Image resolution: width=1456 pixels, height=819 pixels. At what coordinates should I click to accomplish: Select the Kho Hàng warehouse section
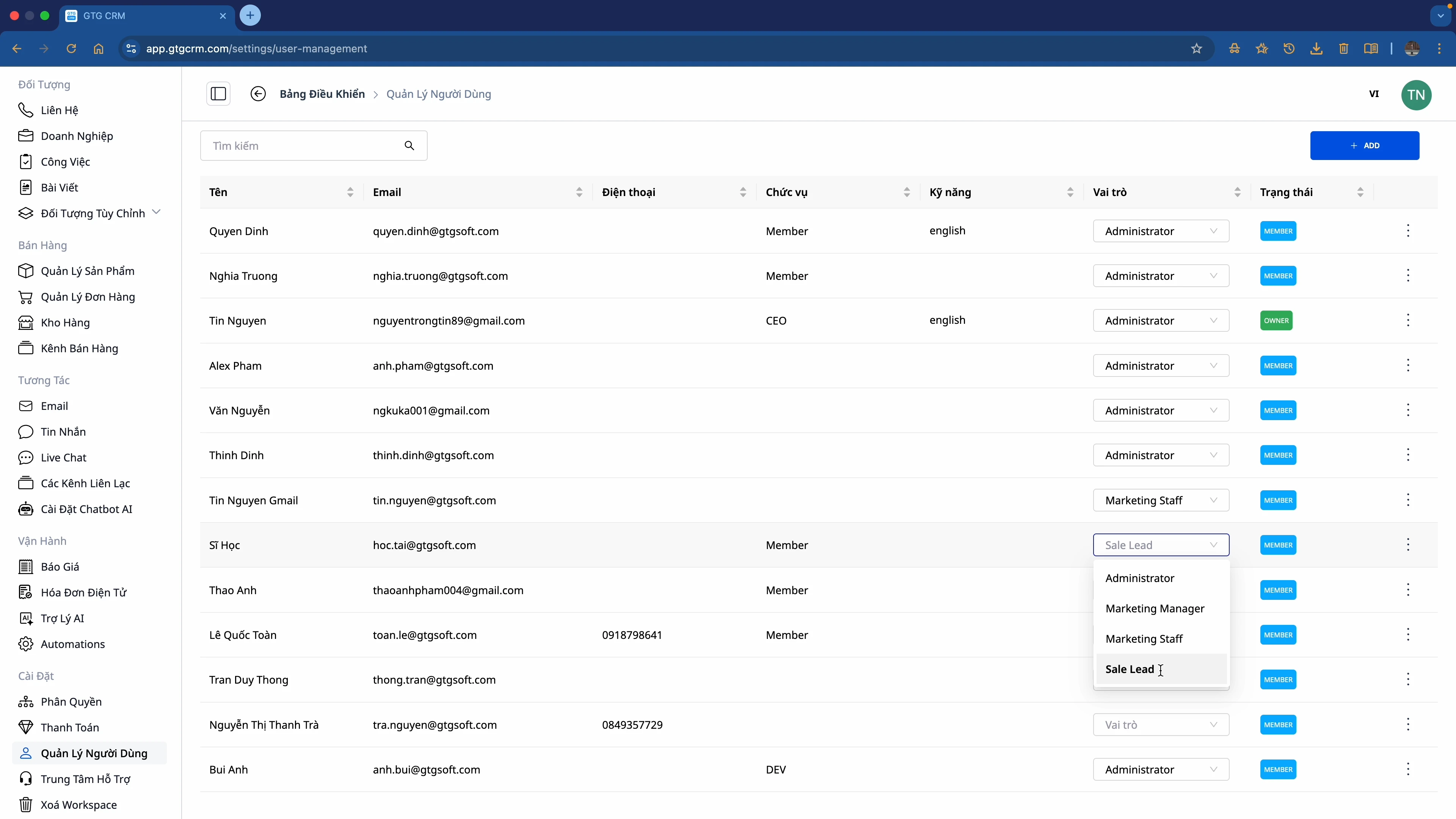(x=66, y=323)
